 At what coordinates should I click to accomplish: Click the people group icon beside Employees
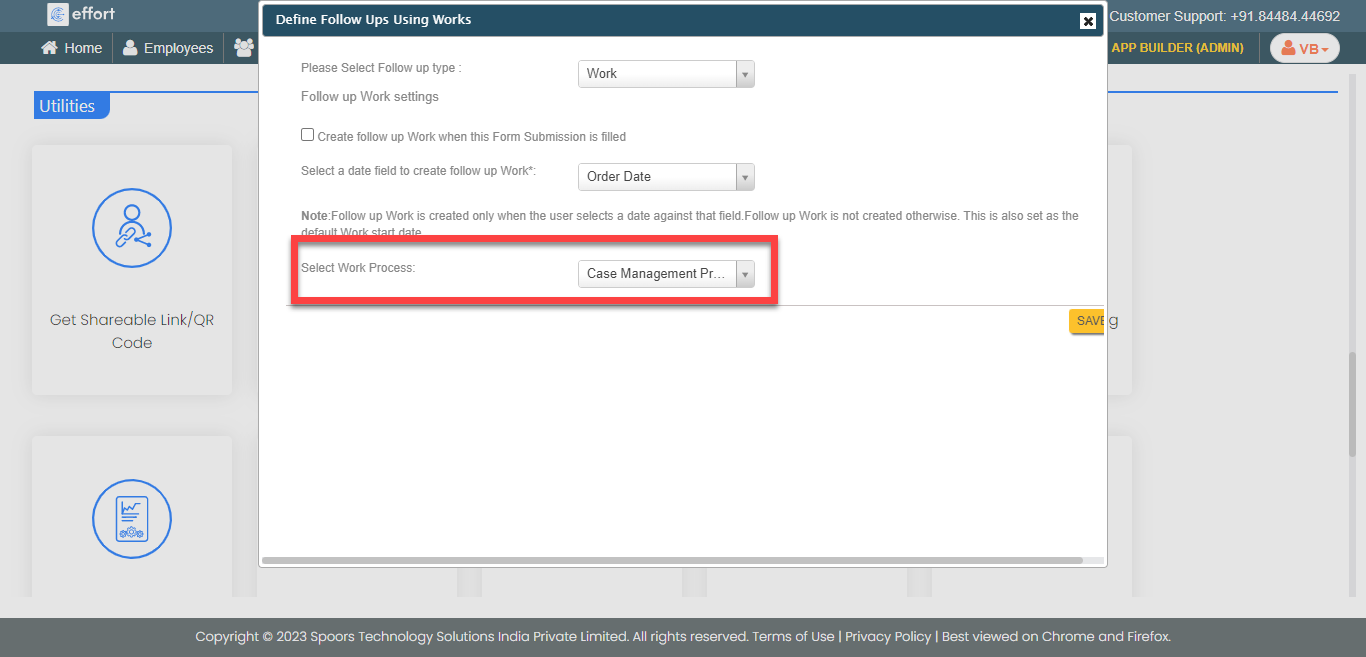tap(244, 48)
